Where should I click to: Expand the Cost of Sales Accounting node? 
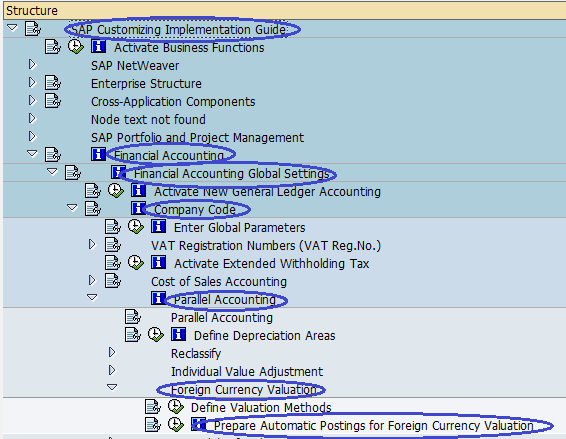[x=92, y=281]
